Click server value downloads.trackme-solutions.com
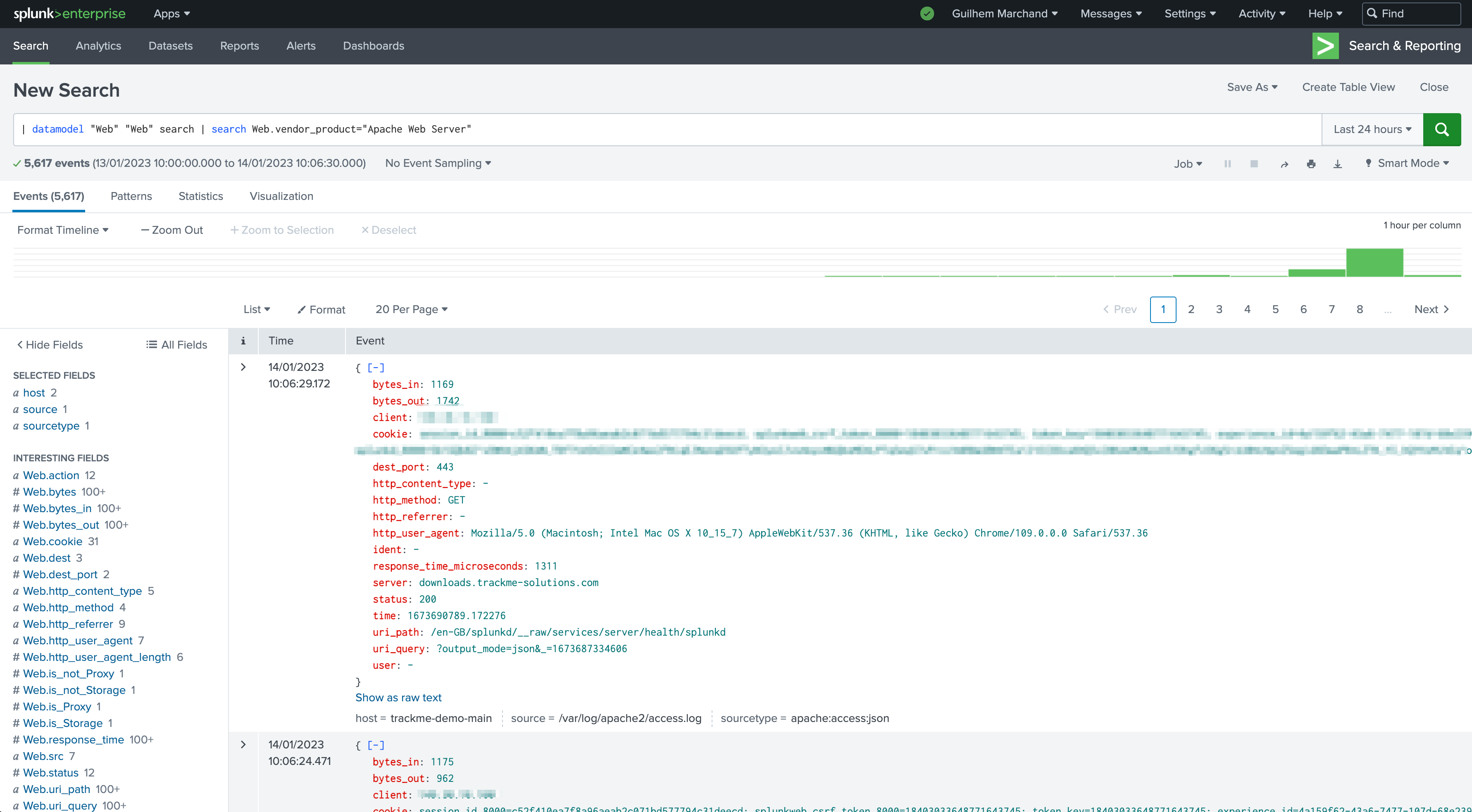 pyautogui.click(x=509, y=582)
